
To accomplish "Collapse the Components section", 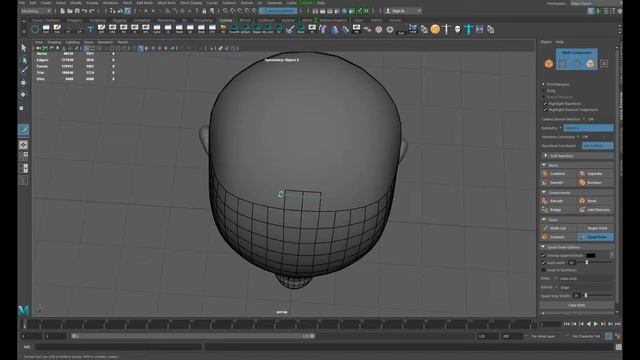I will coord(544,192).
